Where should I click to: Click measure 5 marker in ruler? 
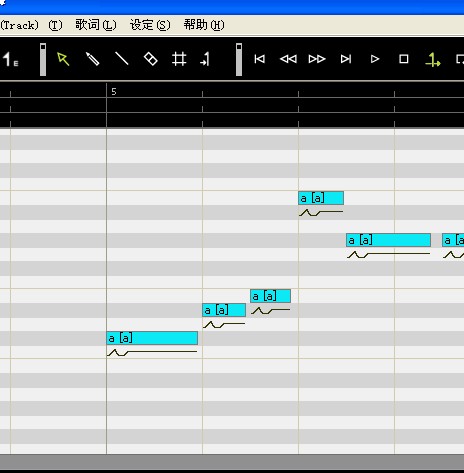[114, 92]
